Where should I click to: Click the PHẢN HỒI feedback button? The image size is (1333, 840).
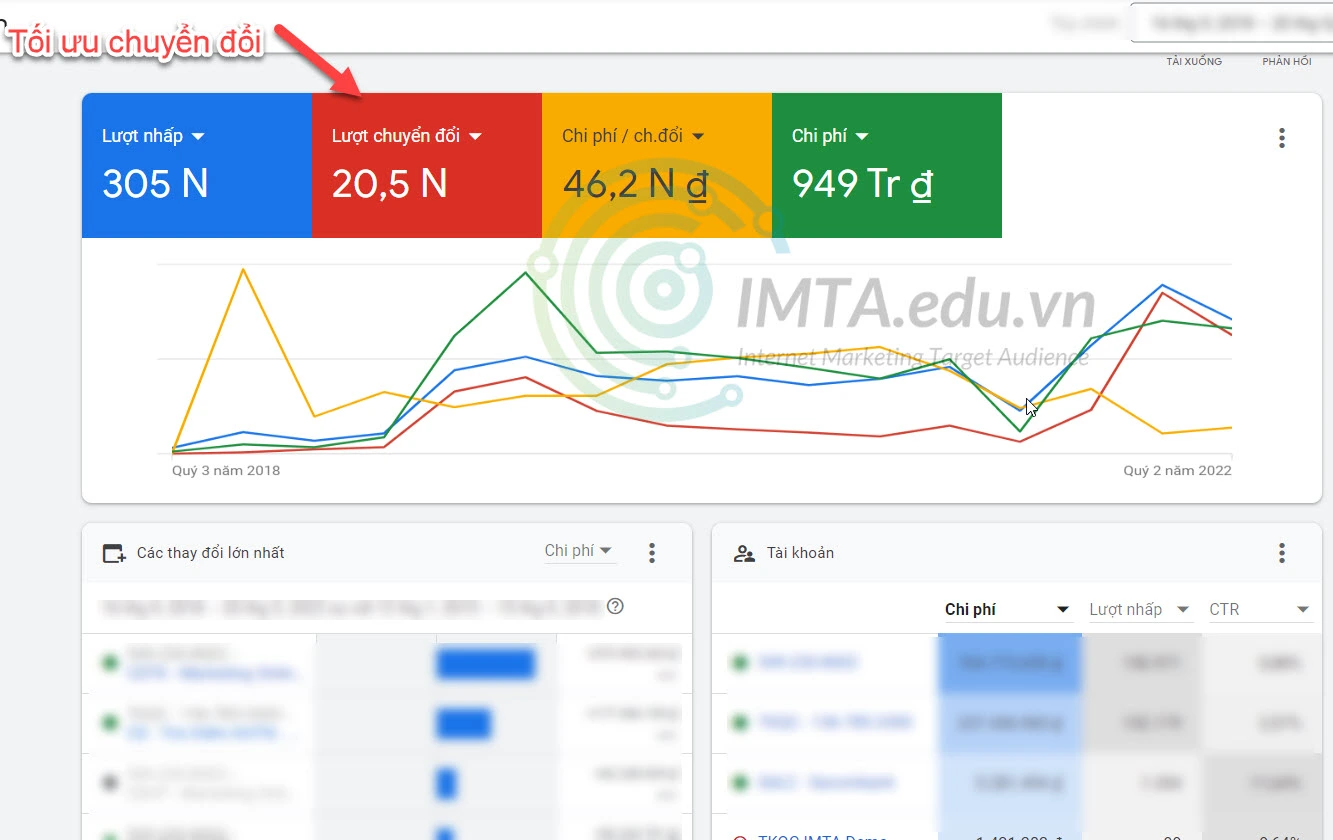pyautogui.click(x=1287, y=62)
